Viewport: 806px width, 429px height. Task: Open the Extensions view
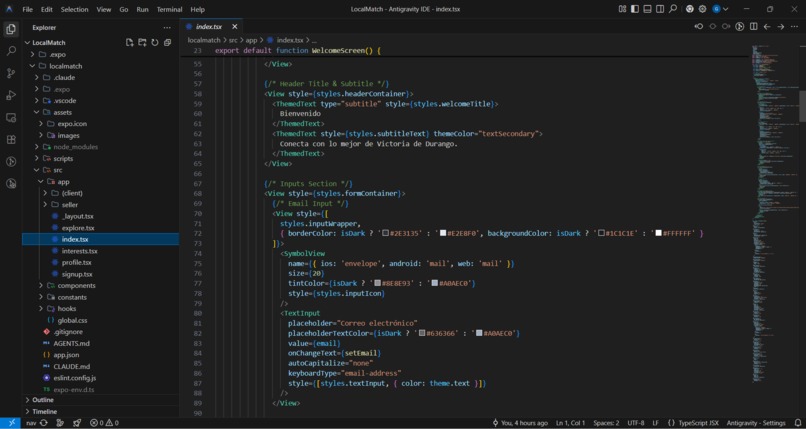11,140
